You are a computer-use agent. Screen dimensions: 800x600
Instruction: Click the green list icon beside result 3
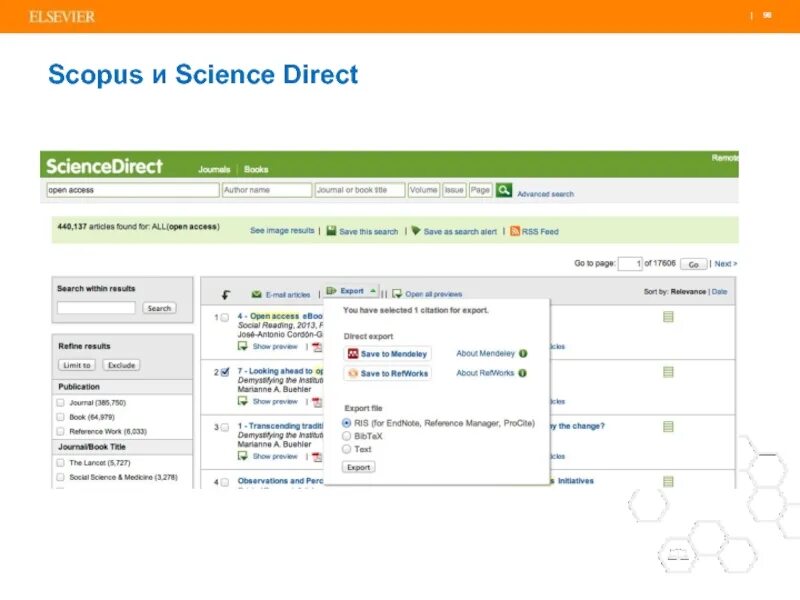668,427
